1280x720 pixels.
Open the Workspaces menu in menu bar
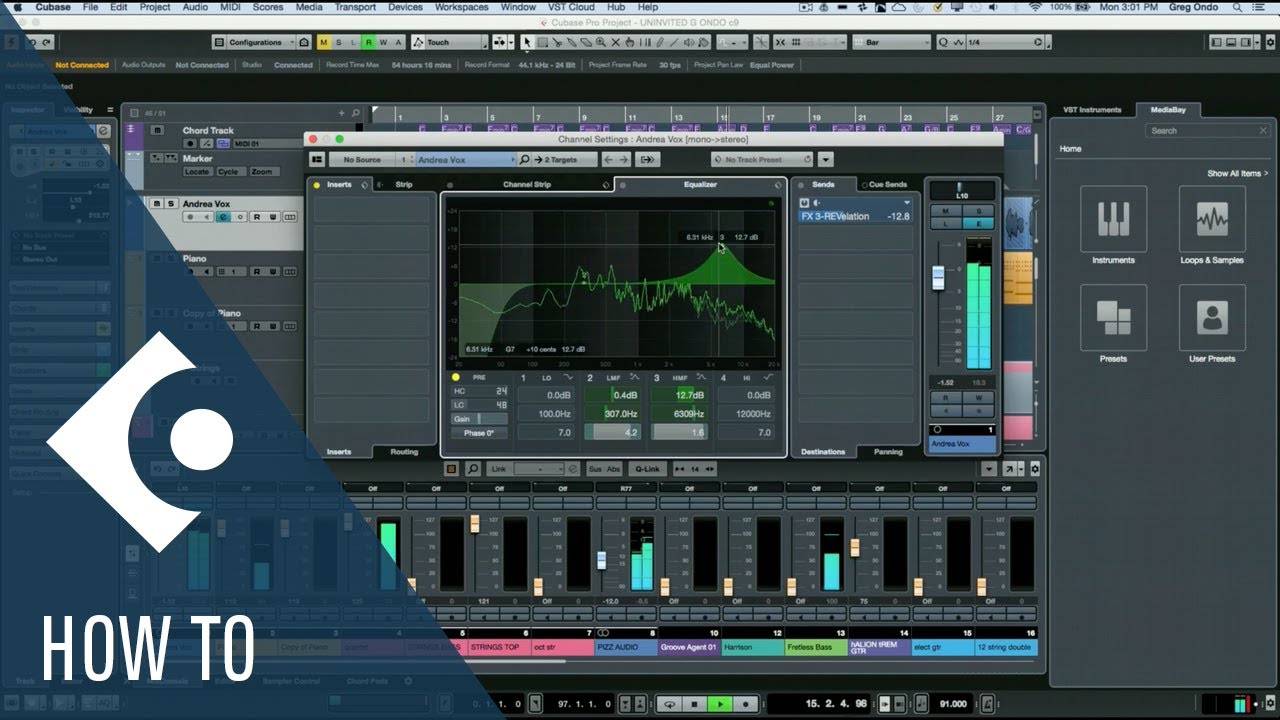pos(462,7)
